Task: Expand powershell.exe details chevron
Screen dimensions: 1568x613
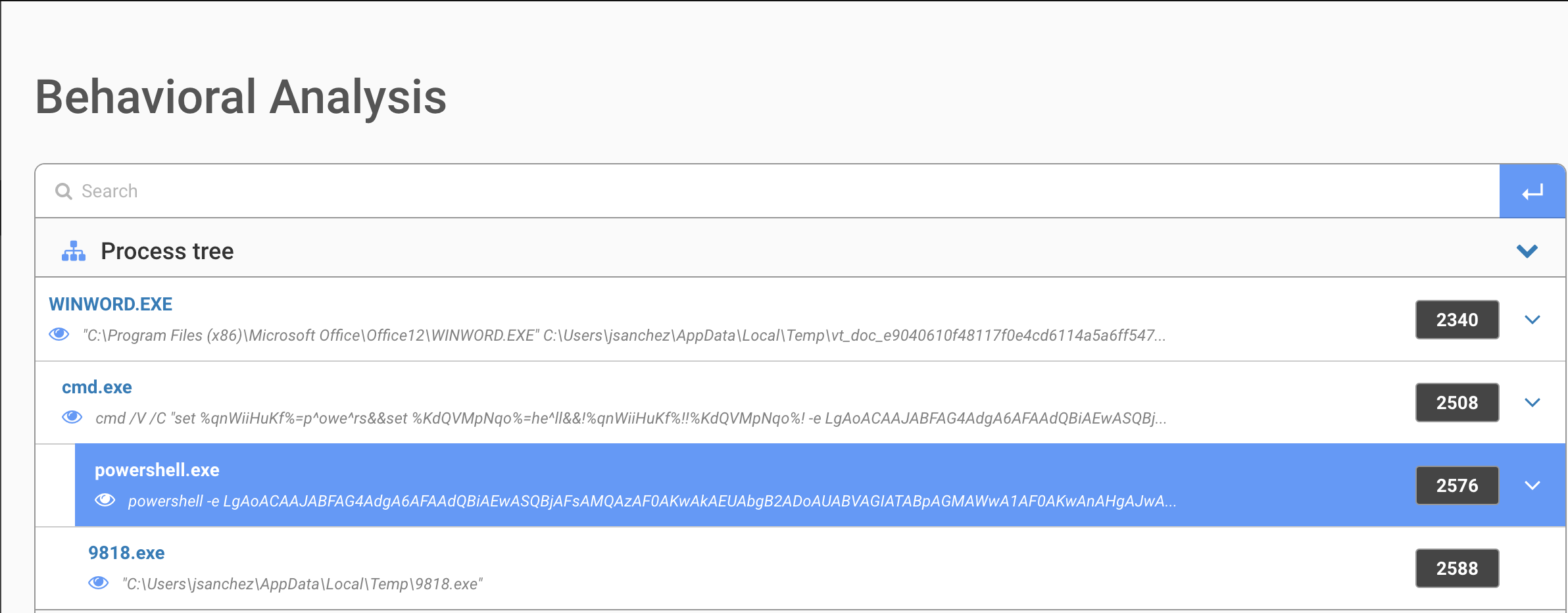Action: 1532,485
